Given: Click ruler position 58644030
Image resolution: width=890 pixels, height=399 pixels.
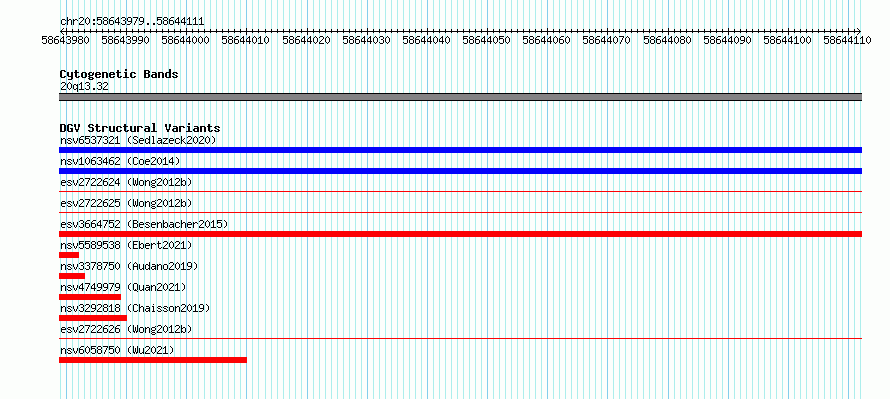Looking at the screenshot, I should (x=366, y=40).
